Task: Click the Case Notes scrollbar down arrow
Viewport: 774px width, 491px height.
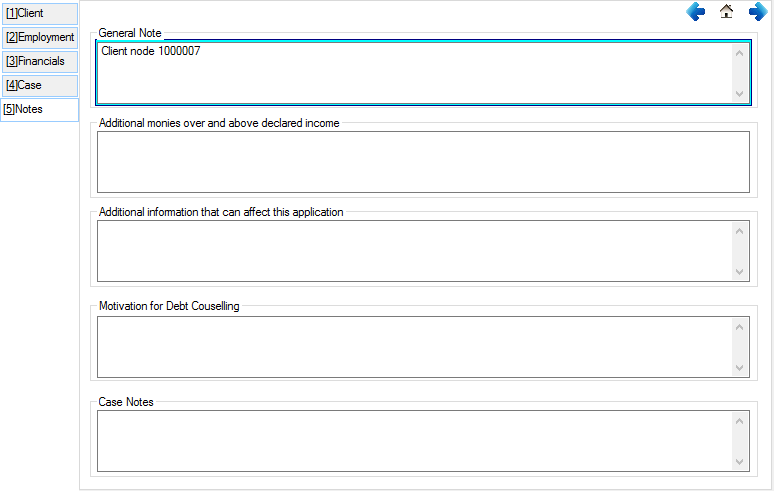Action: click(740, 462)
